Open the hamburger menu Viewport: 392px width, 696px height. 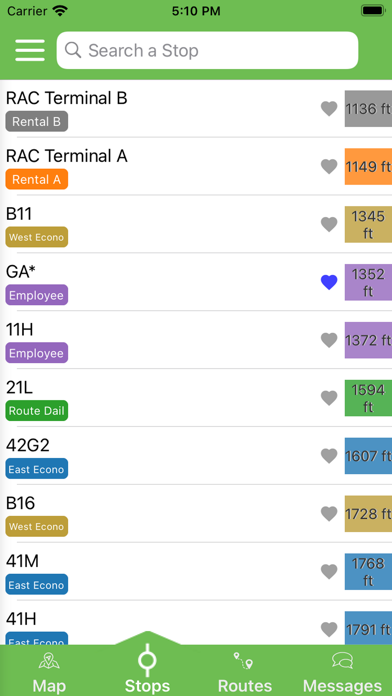pos(30,50)
